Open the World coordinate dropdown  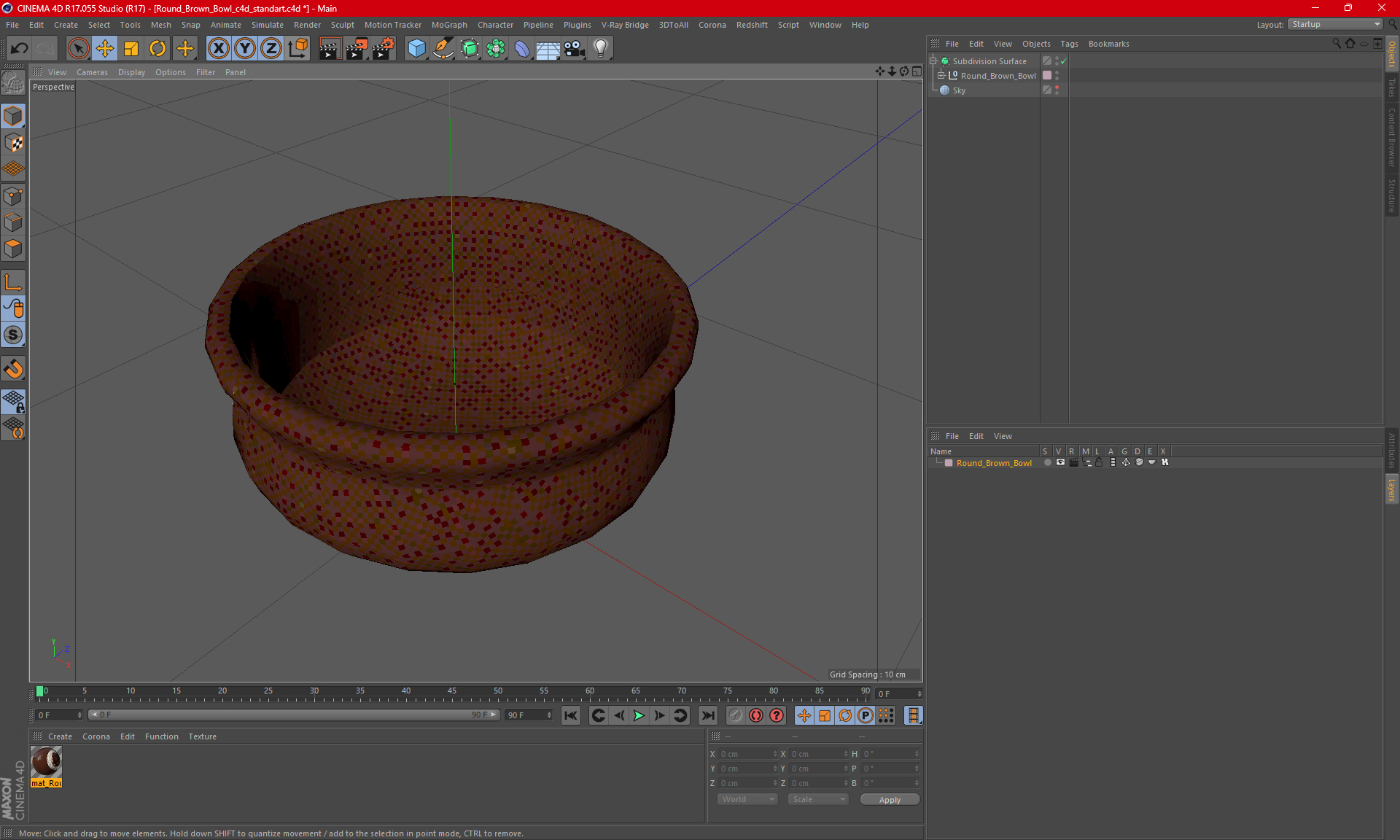[x=747, y=799]
